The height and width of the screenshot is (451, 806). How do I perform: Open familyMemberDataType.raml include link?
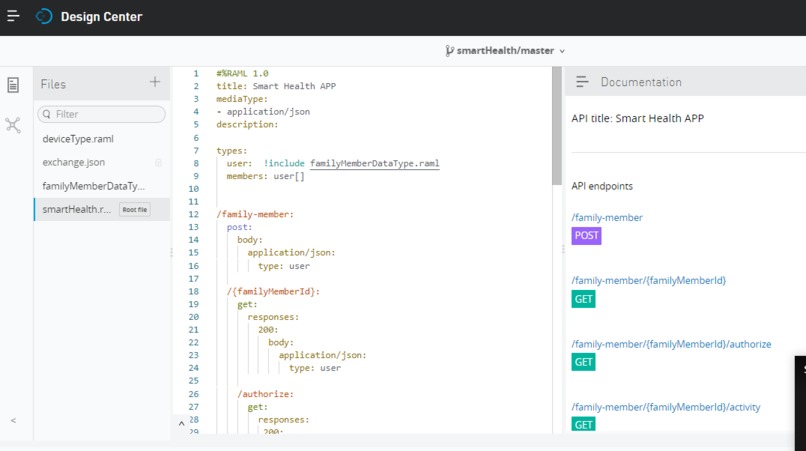coord(375,163)
